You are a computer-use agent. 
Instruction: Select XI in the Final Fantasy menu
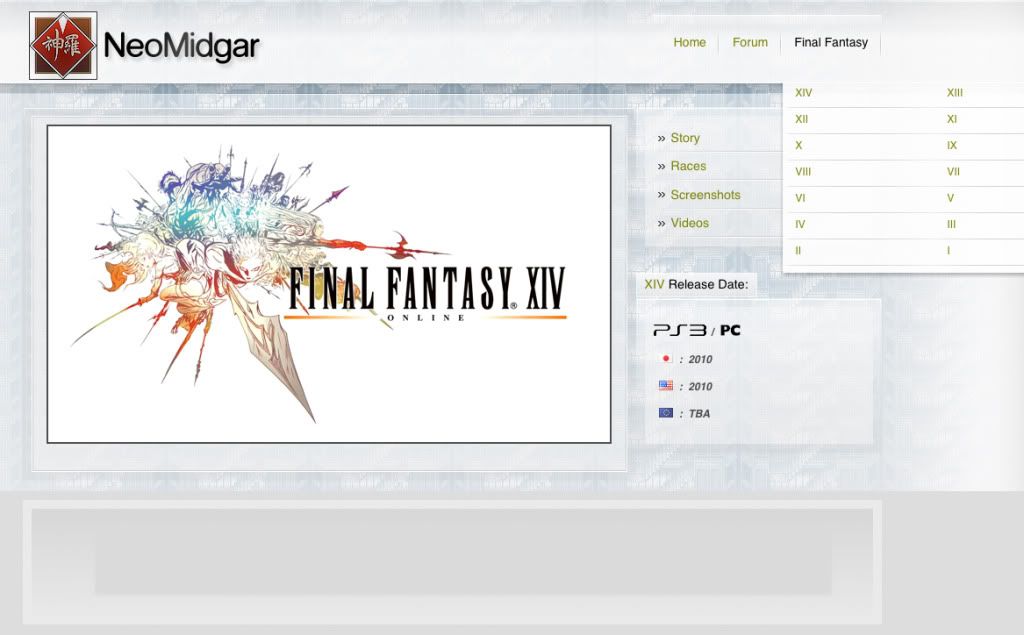pos(952,119)
